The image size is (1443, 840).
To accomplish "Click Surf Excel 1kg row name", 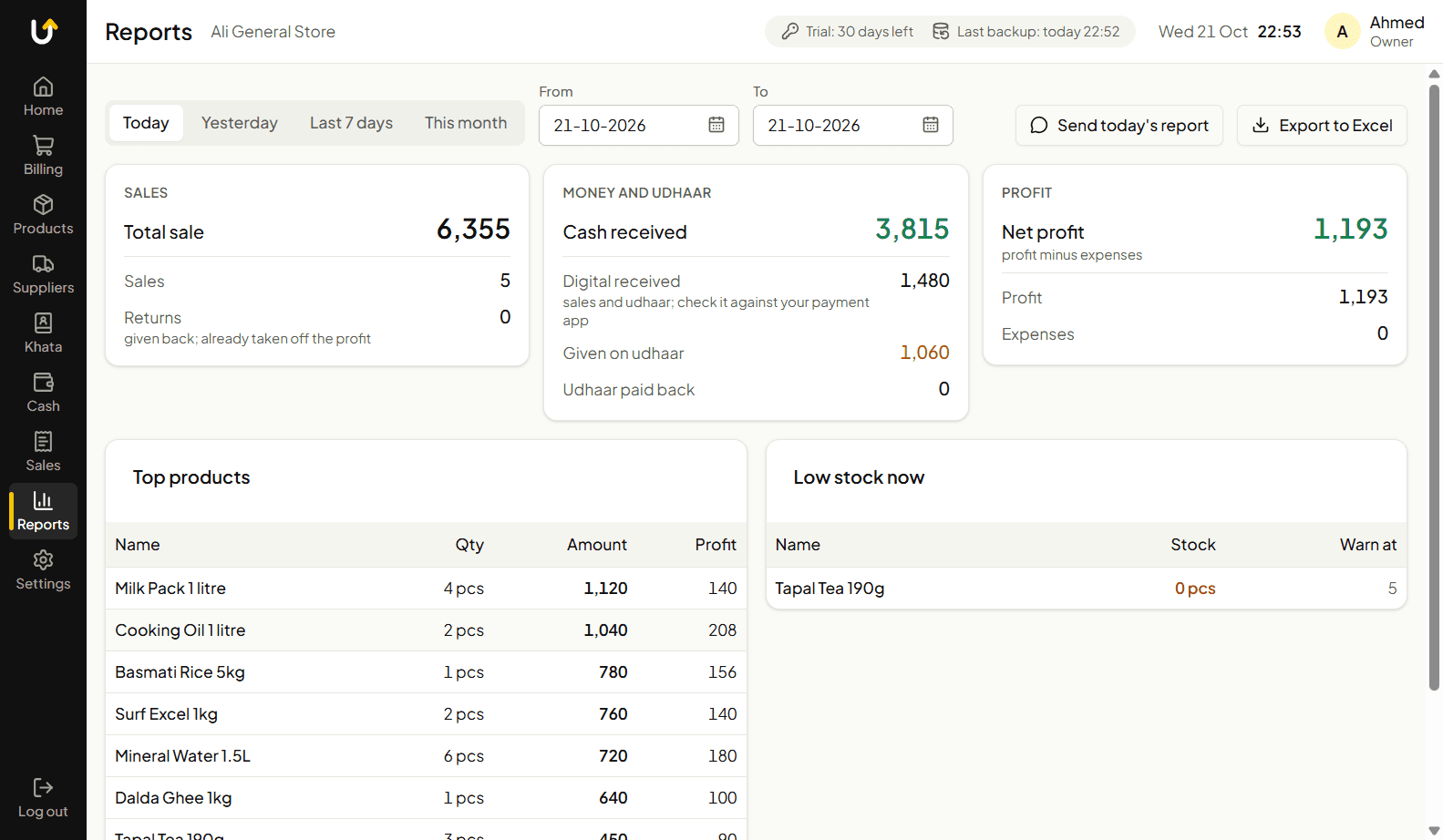I will pyautogui.click(x=166, y=714).
